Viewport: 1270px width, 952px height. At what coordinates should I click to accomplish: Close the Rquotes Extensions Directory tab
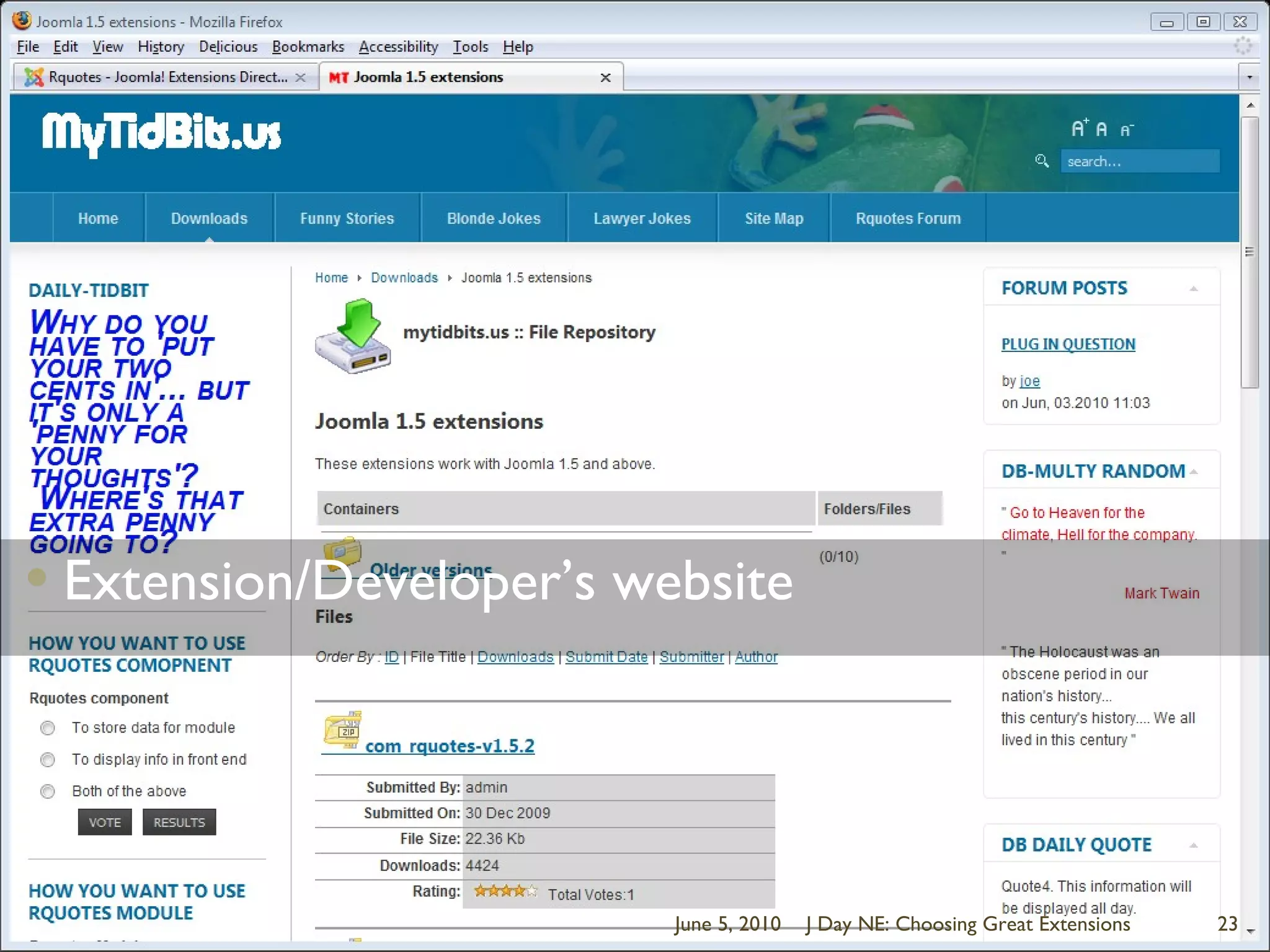[x=301, y=77]
